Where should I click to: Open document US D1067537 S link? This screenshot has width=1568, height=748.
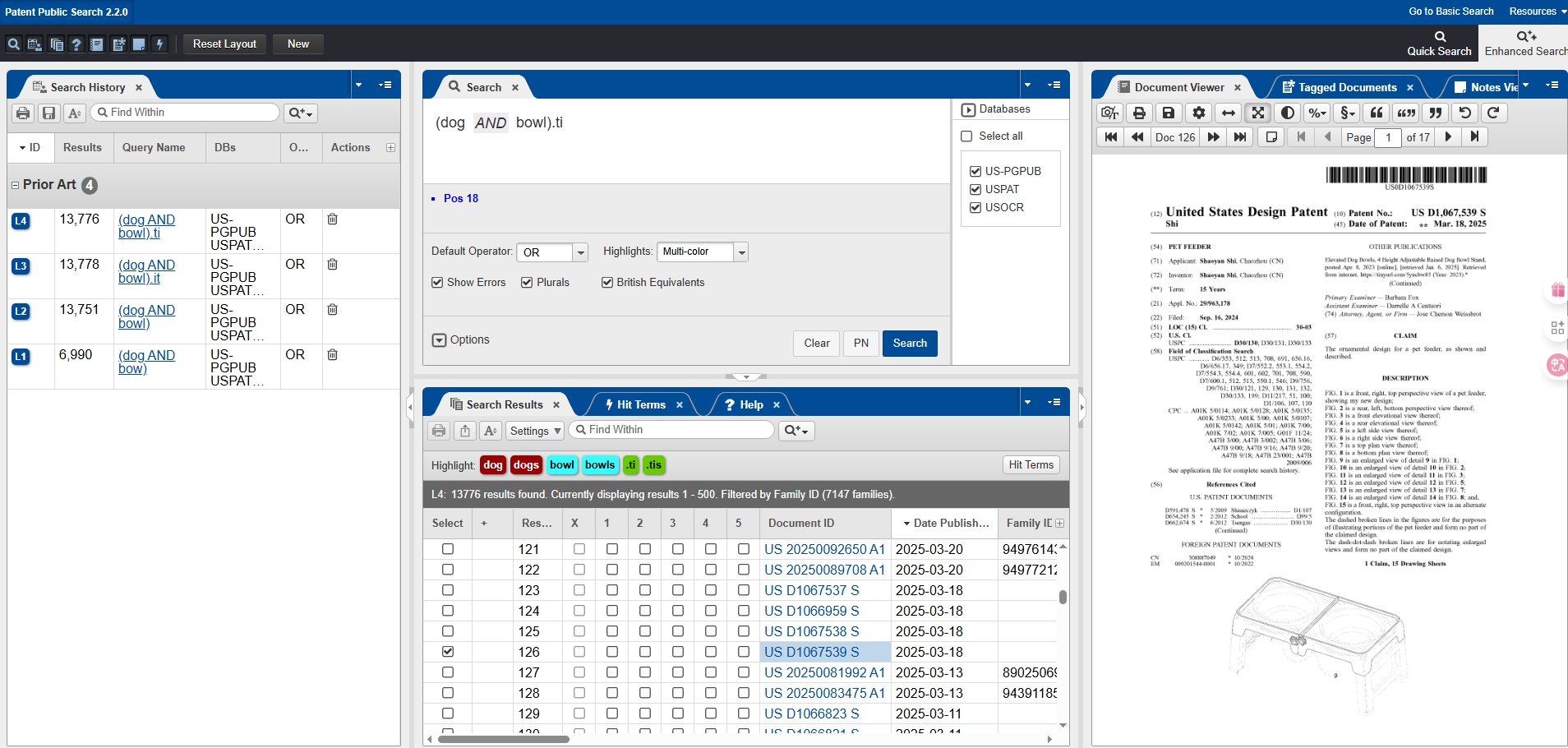[x=811, y=590]
